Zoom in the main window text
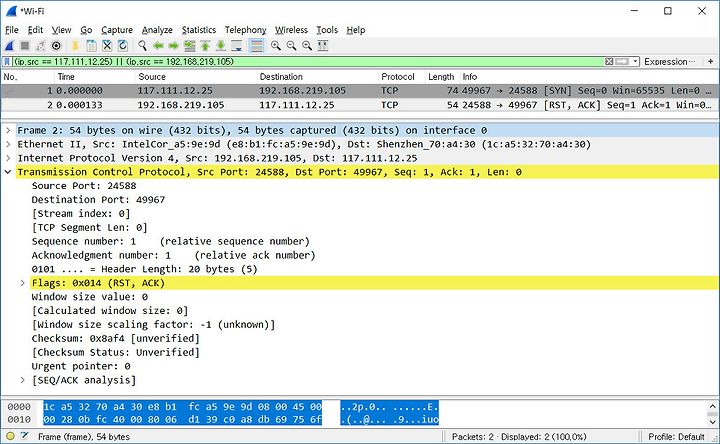720x444 pixels. coord(276,45)
